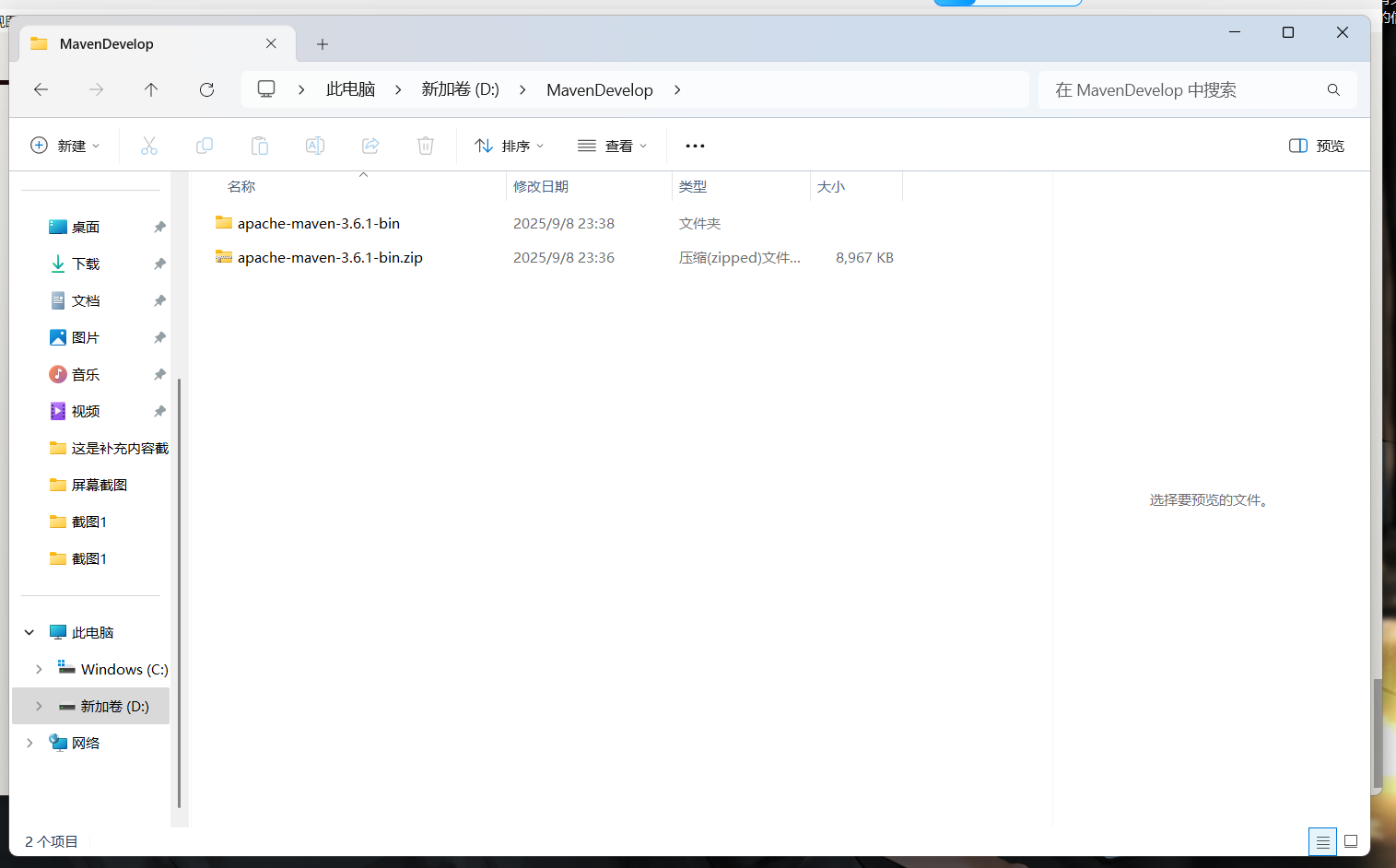The width and height of the screenshot is (1396, 868).
Task: Open the 新建 dropdown menu
Action: pyautogui.click(x=65, y=146)
